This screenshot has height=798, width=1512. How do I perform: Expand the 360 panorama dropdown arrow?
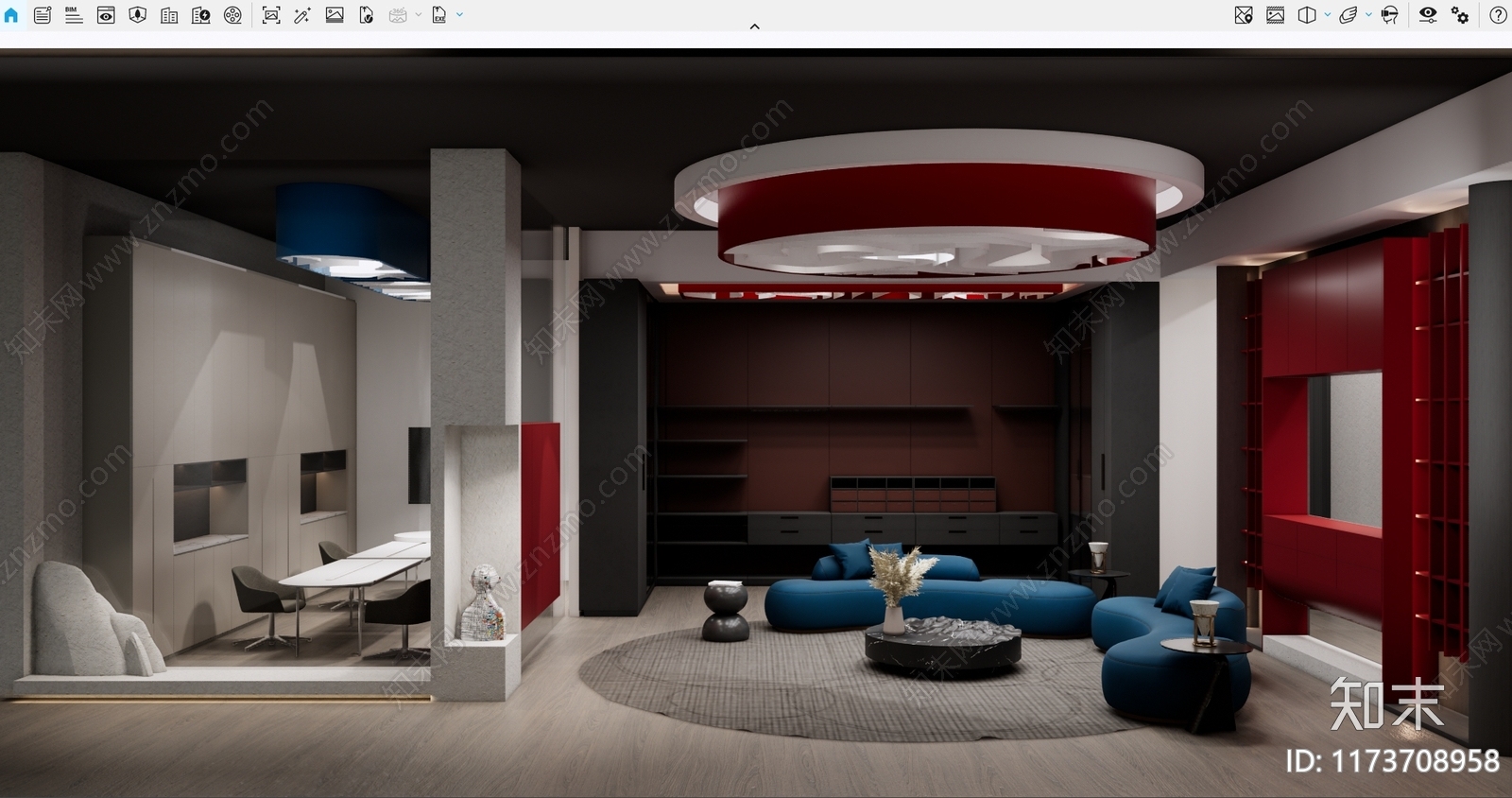click(419, 15)
